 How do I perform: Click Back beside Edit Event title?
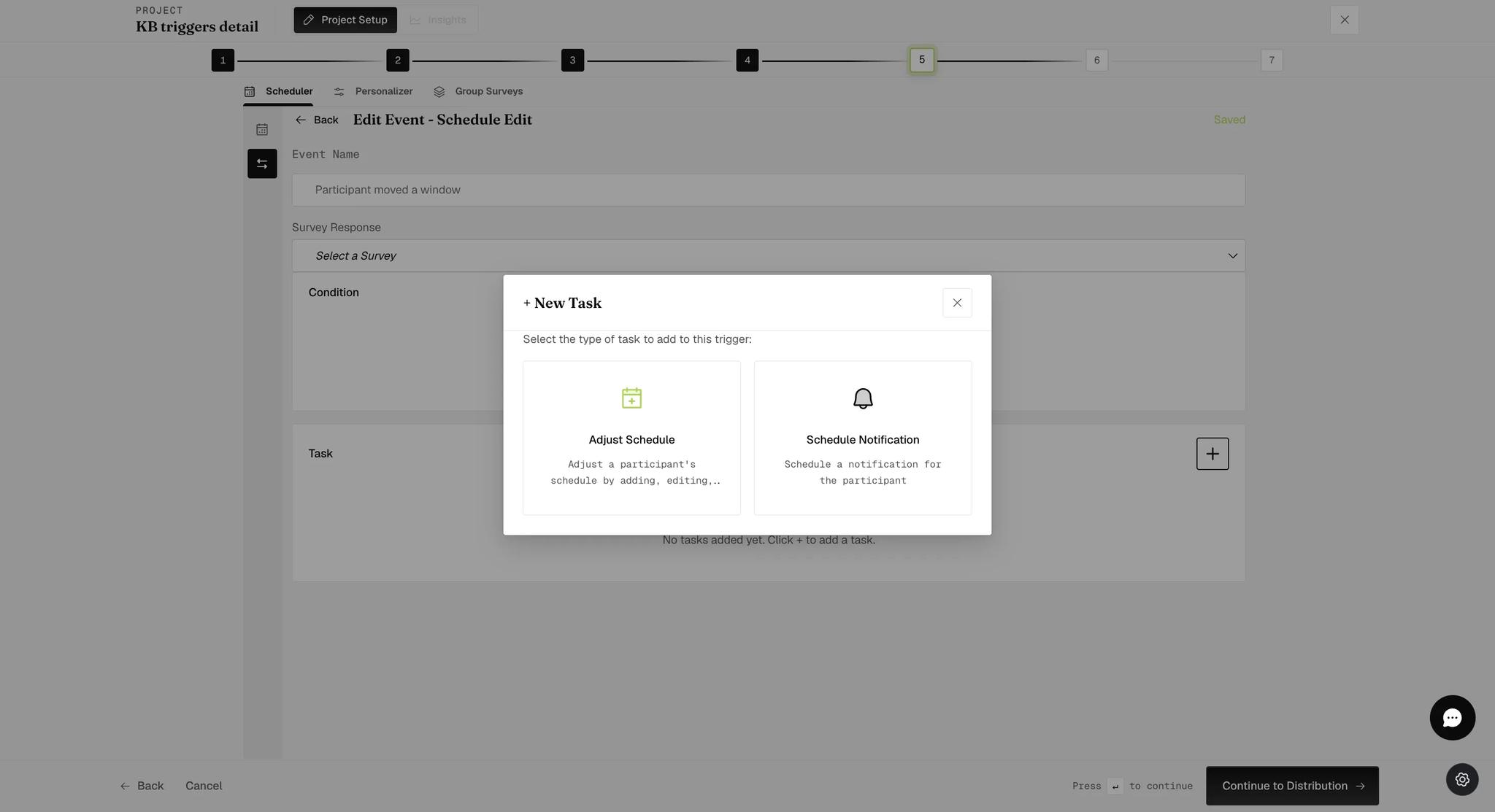tap(317, 120)
